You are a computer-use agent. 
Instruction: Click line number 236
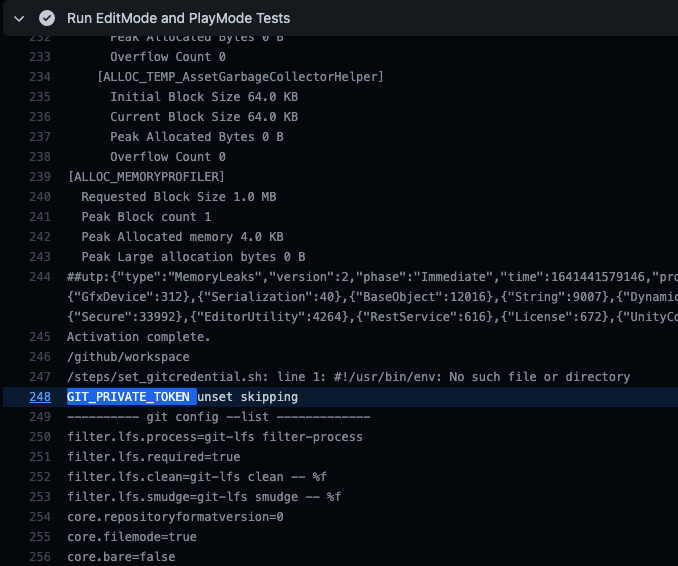point(40,116)
